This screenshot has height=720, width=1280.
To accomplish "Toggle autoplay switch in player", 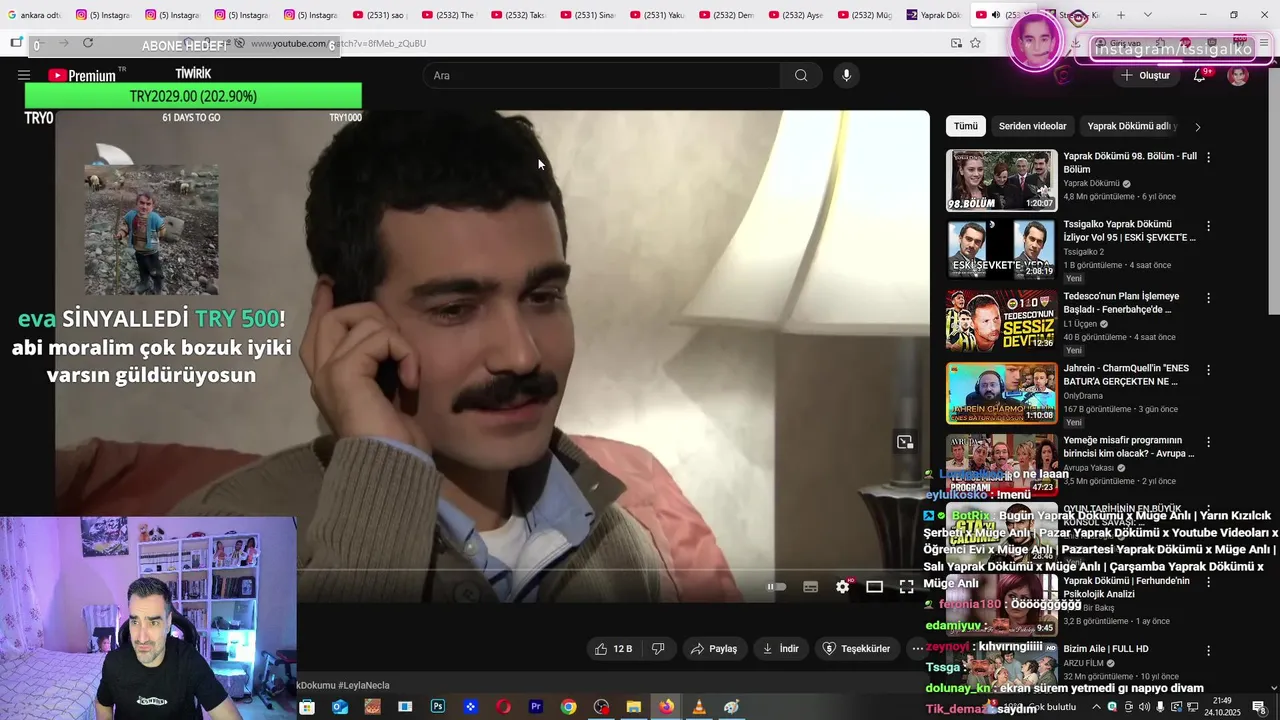I will pyautogui.click(x=777, y=587).
